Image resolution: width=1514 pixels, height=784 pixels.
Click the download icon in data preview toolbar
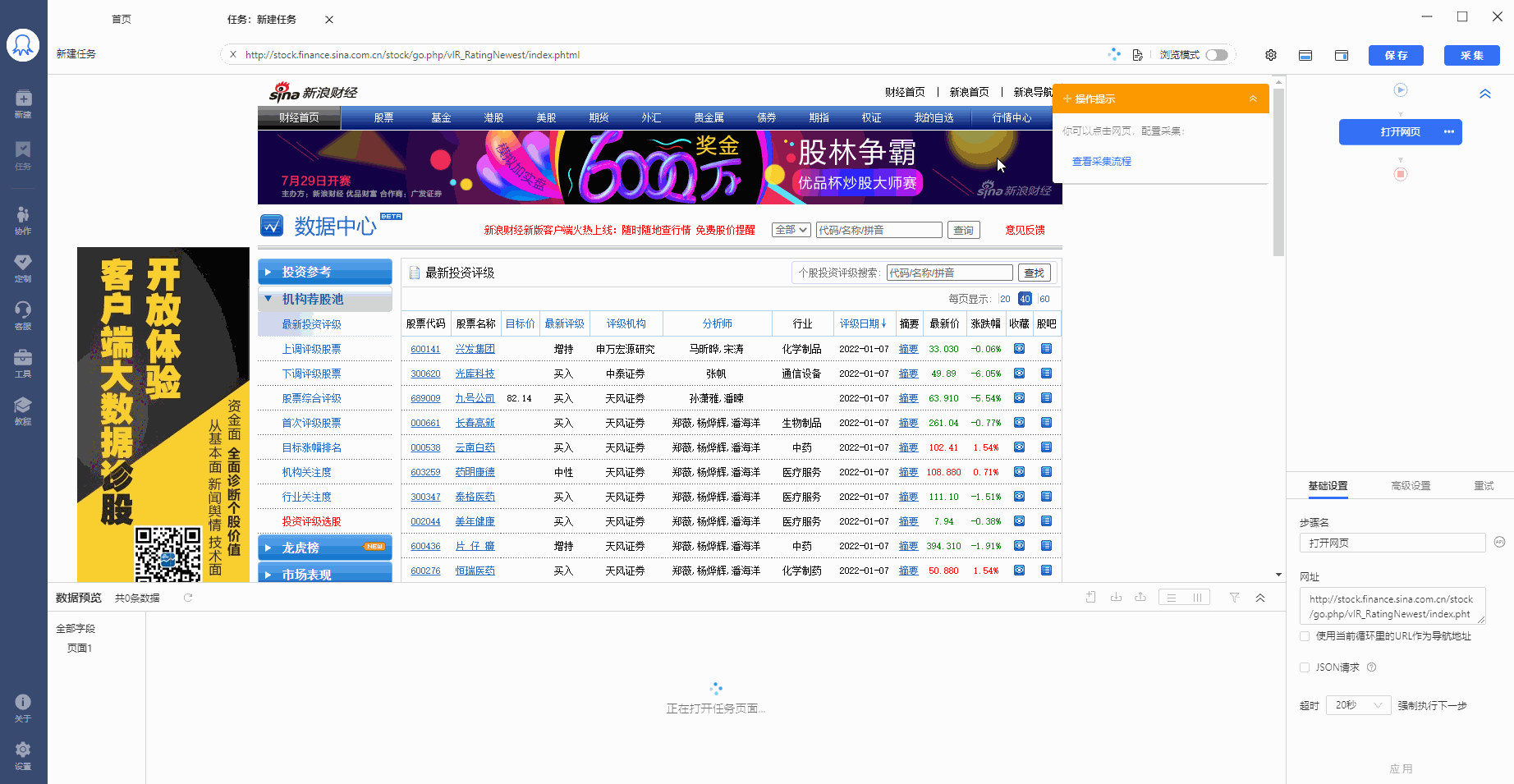1116,598
